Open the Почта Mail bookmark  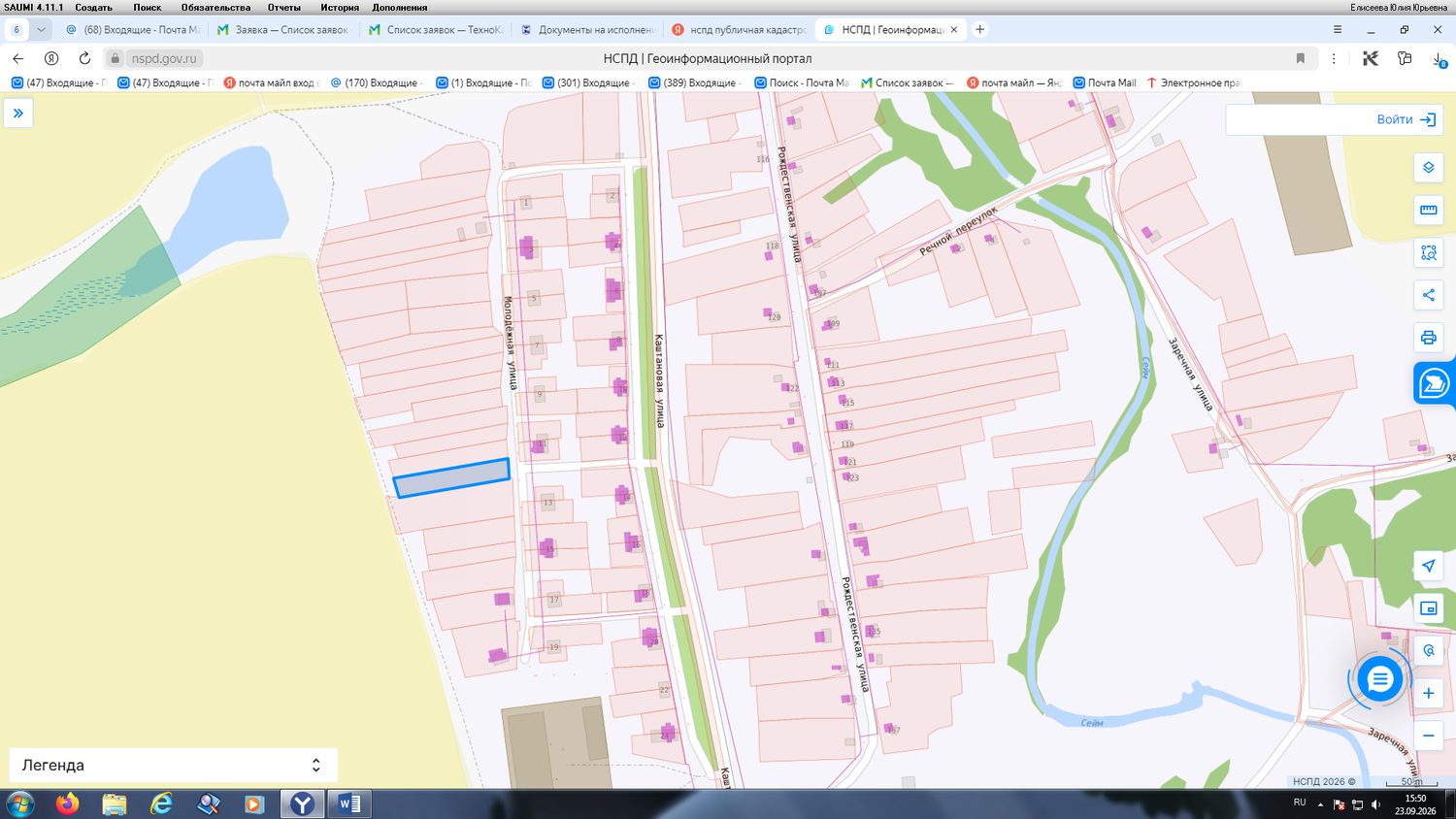(x=1105, y=83)
